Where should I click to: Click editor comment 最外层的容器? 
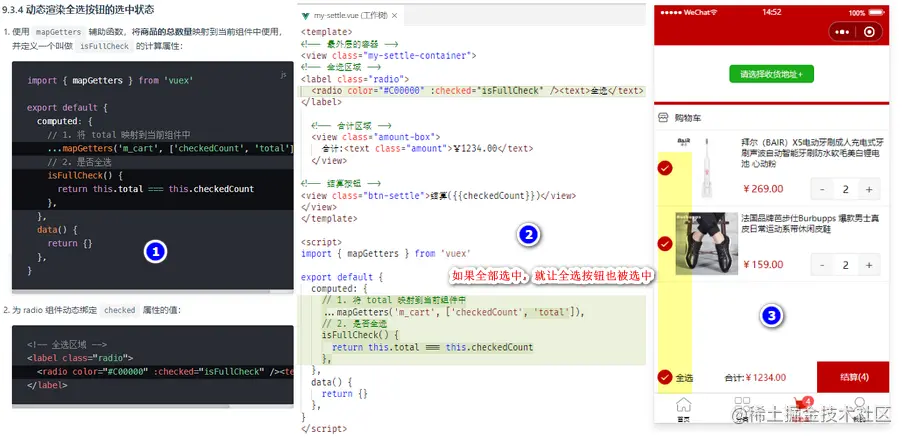[x=352, y=45]
